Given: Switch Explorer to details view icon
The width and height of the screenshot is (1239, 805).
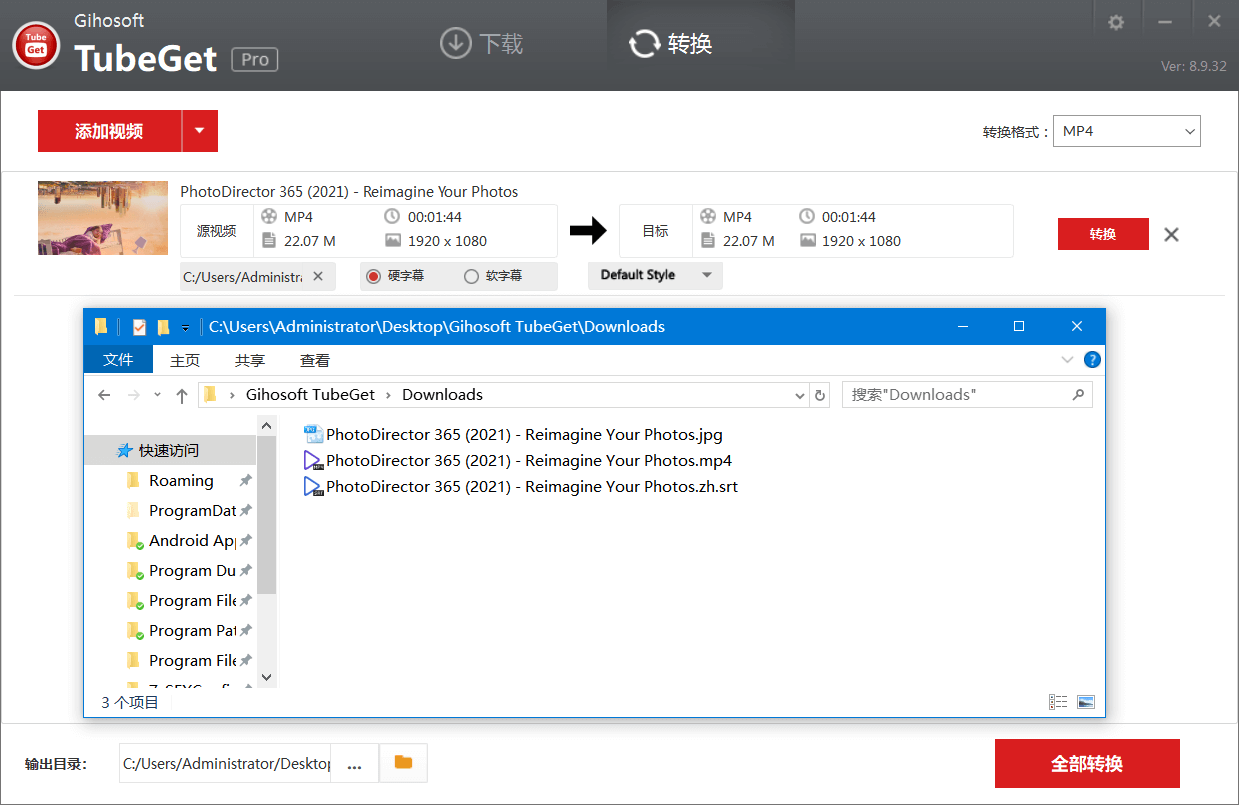Looking at the screenshot, I should (1058, 701).
